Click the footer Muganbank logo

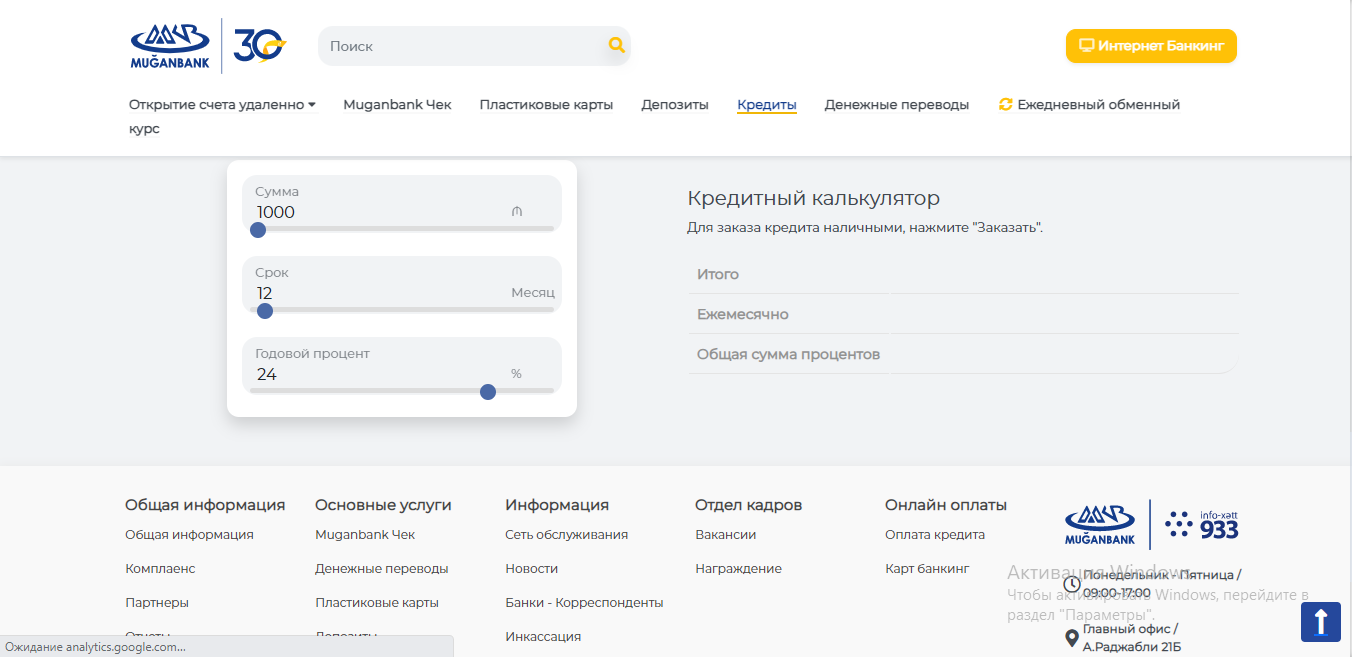pyautogui.click(x=1101, y=524)
